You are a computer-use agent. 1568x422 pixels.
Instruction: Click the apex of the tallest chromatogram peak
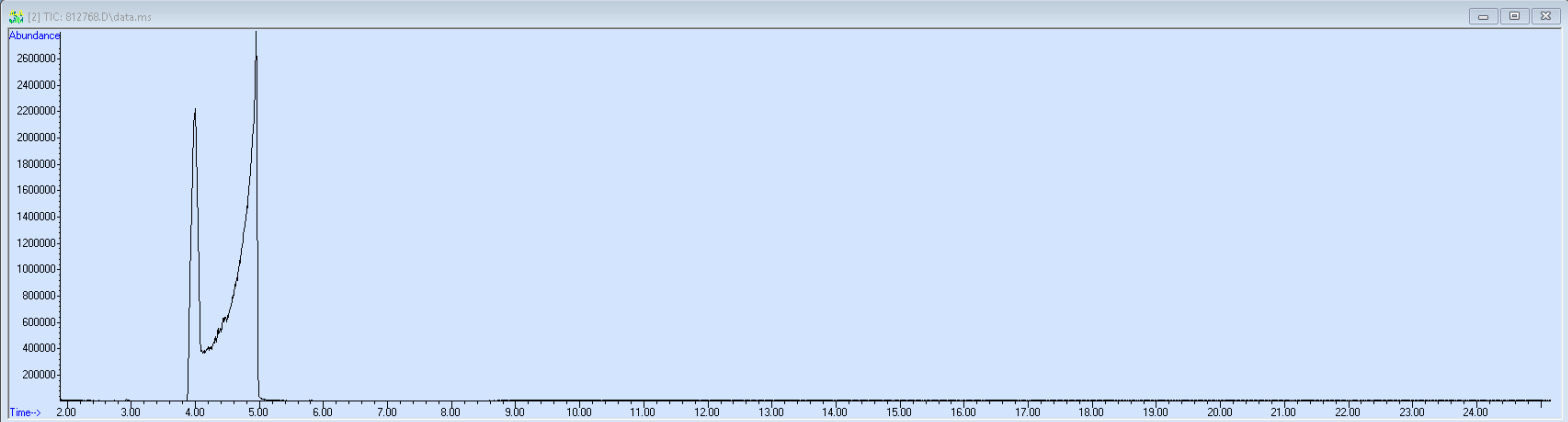tap(256, 32)
